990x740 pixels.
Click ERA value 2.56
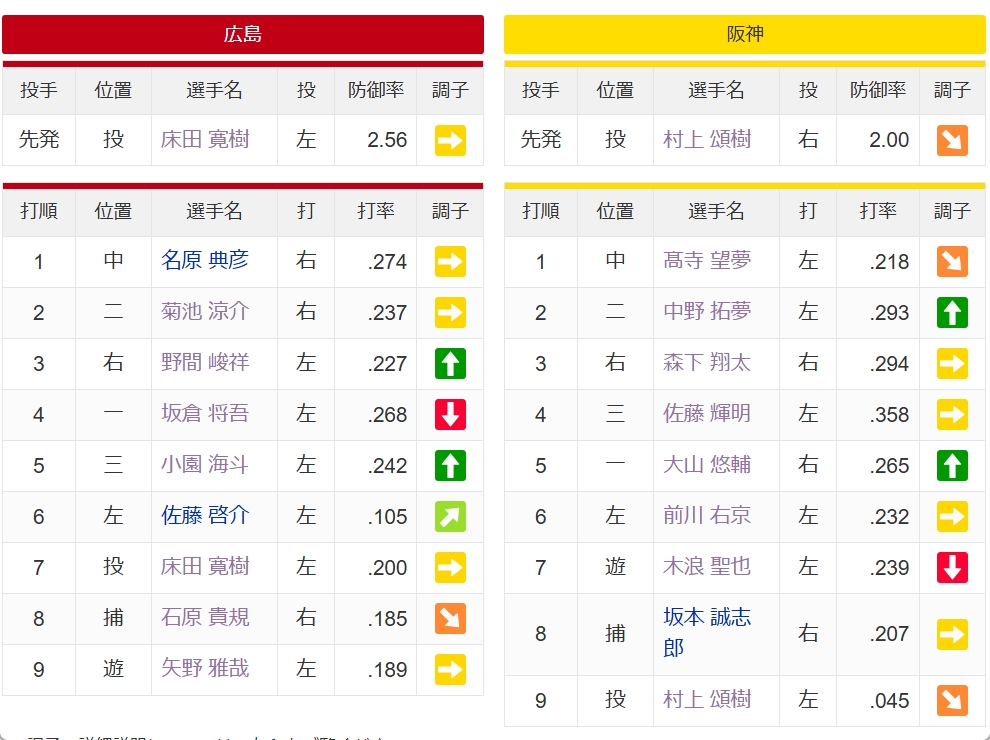(x=387, y=140)
